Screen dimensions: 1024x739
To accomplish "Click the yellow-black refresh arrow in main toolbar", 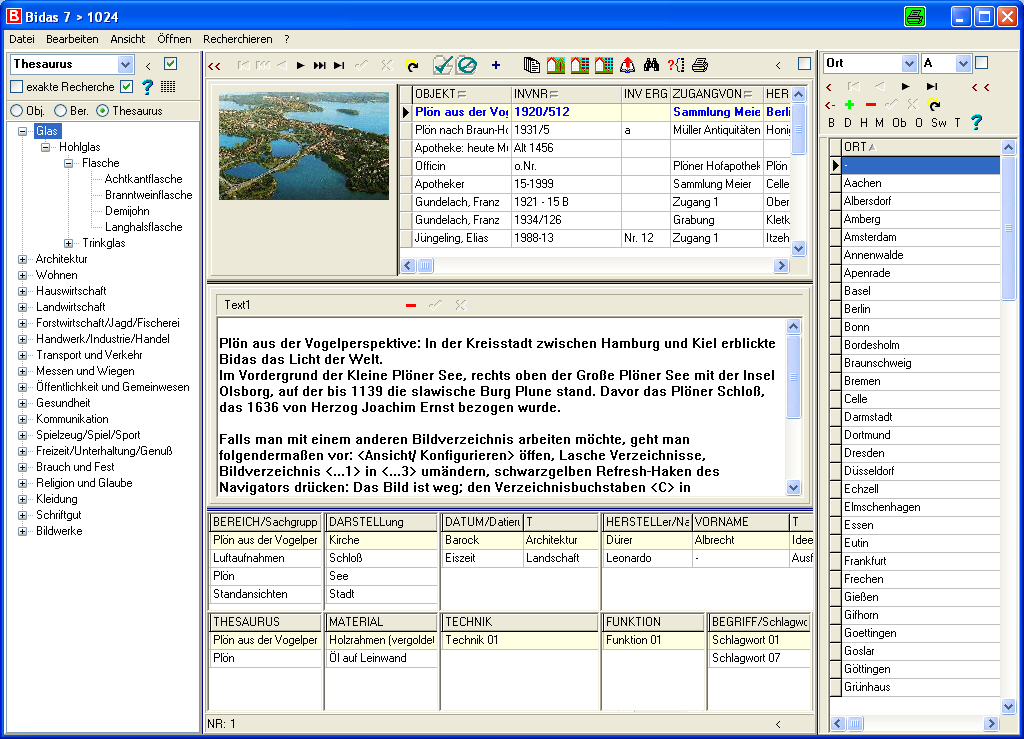I will 412,65.
